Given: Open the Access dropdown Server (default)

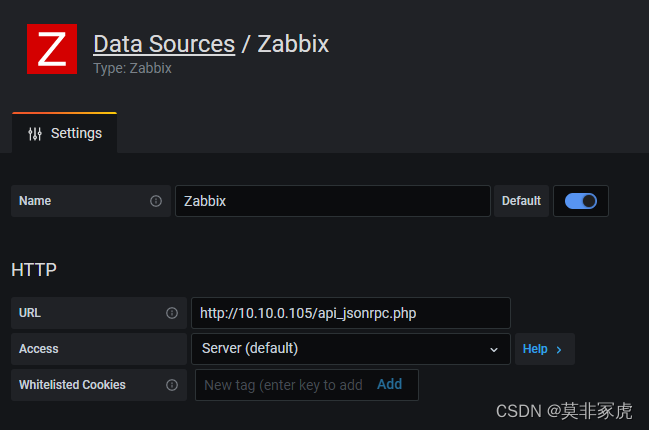Looking at the screenshot, I should click(351, 349).
